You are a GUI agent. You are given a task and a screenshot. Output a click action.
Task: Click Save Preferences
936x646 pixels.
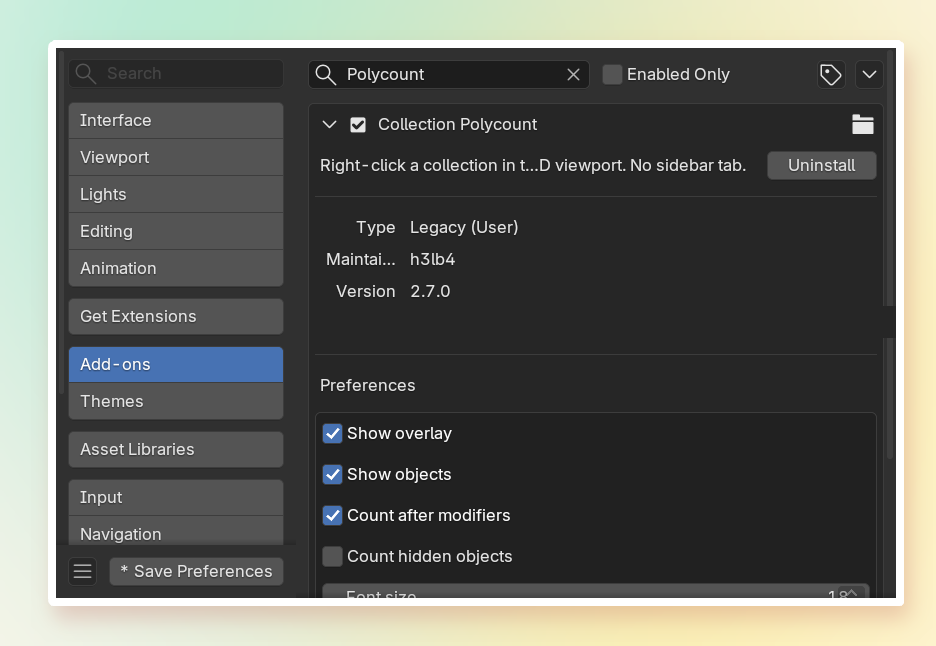pos(196,571)
